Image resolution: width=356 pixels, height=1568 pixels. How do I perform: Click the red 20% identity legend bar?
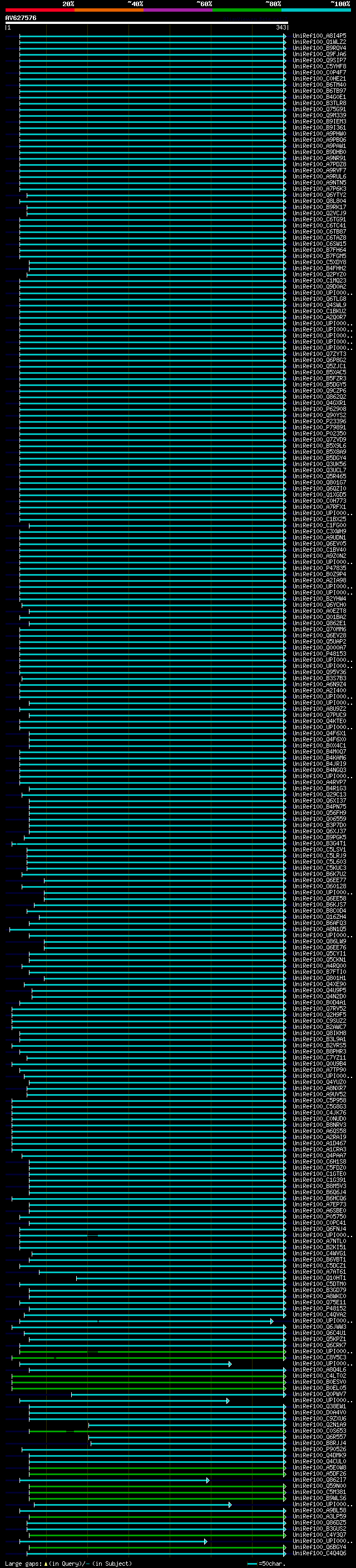point(39,10)
